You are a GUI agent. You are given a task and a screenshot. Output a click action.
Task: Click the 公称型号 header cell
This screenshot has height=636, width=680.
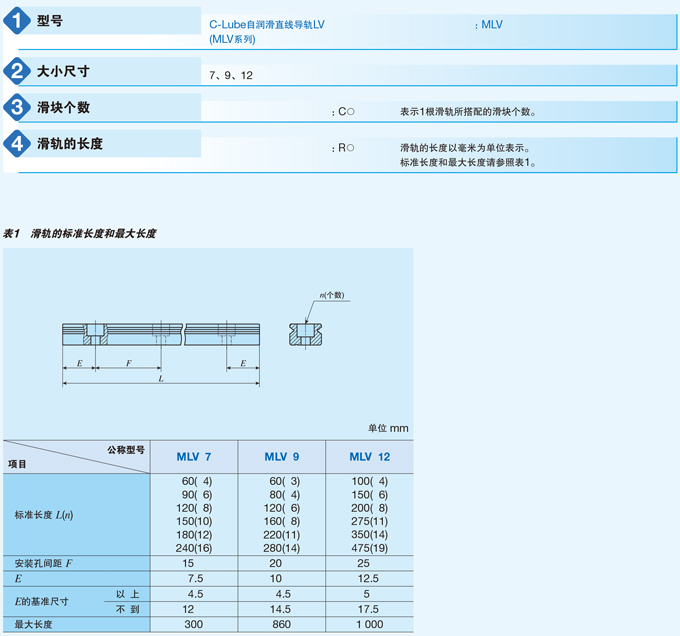tap(126, 450)
